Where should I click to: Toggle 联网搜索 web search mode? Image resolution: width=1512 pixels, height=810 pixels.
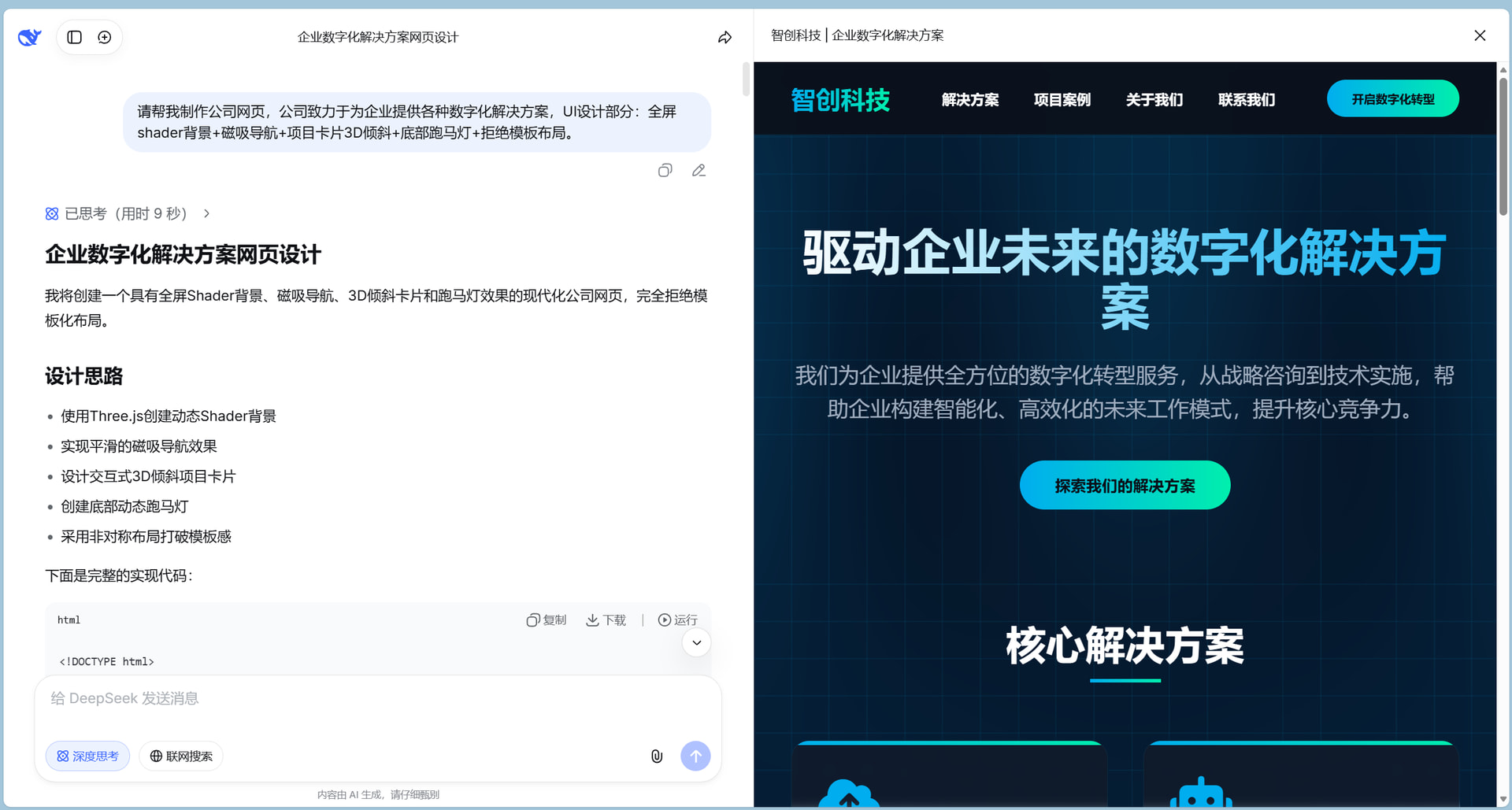pyautogui.click(x=181, y=756)
